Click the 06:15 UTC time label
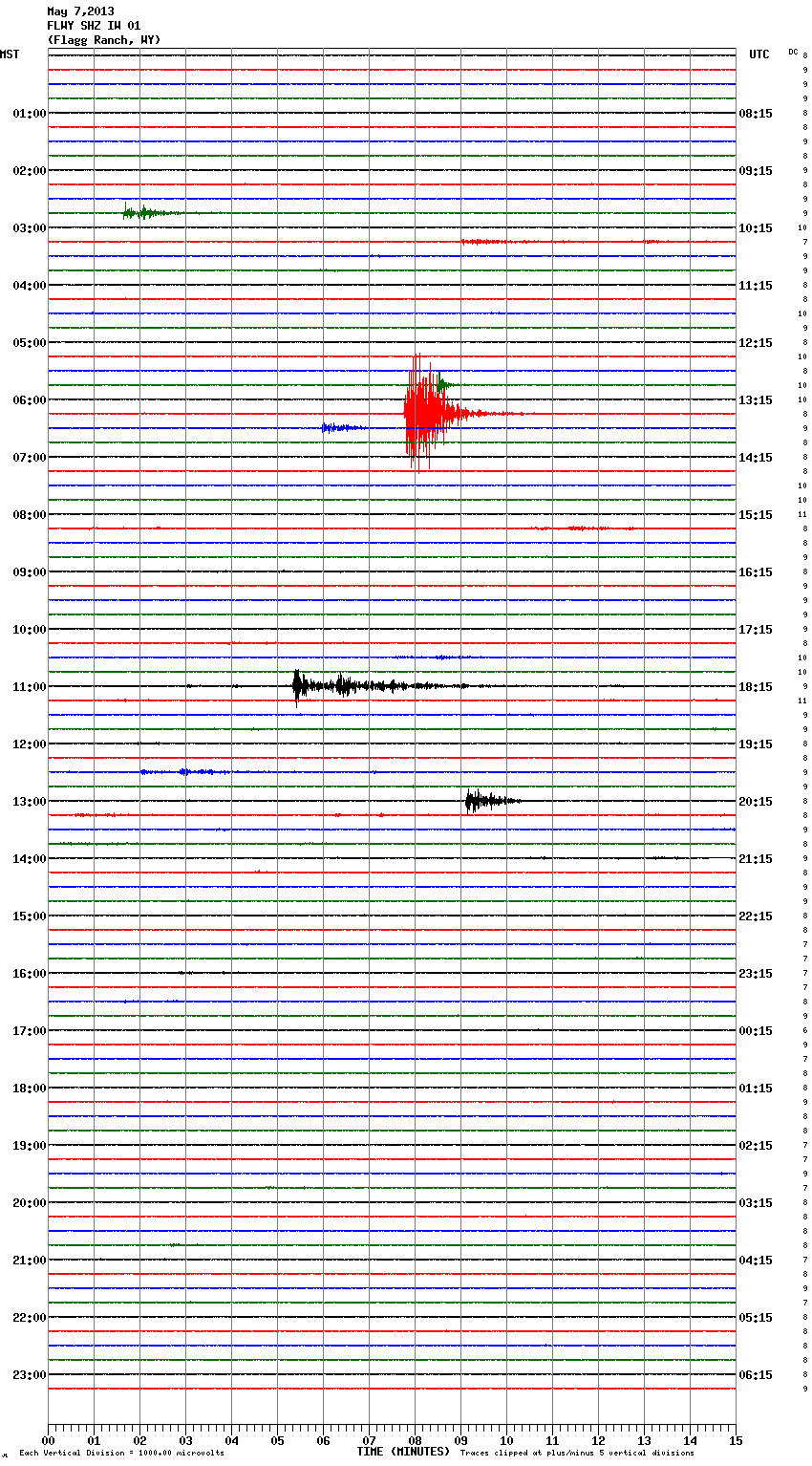 [x=756, y=1375]
